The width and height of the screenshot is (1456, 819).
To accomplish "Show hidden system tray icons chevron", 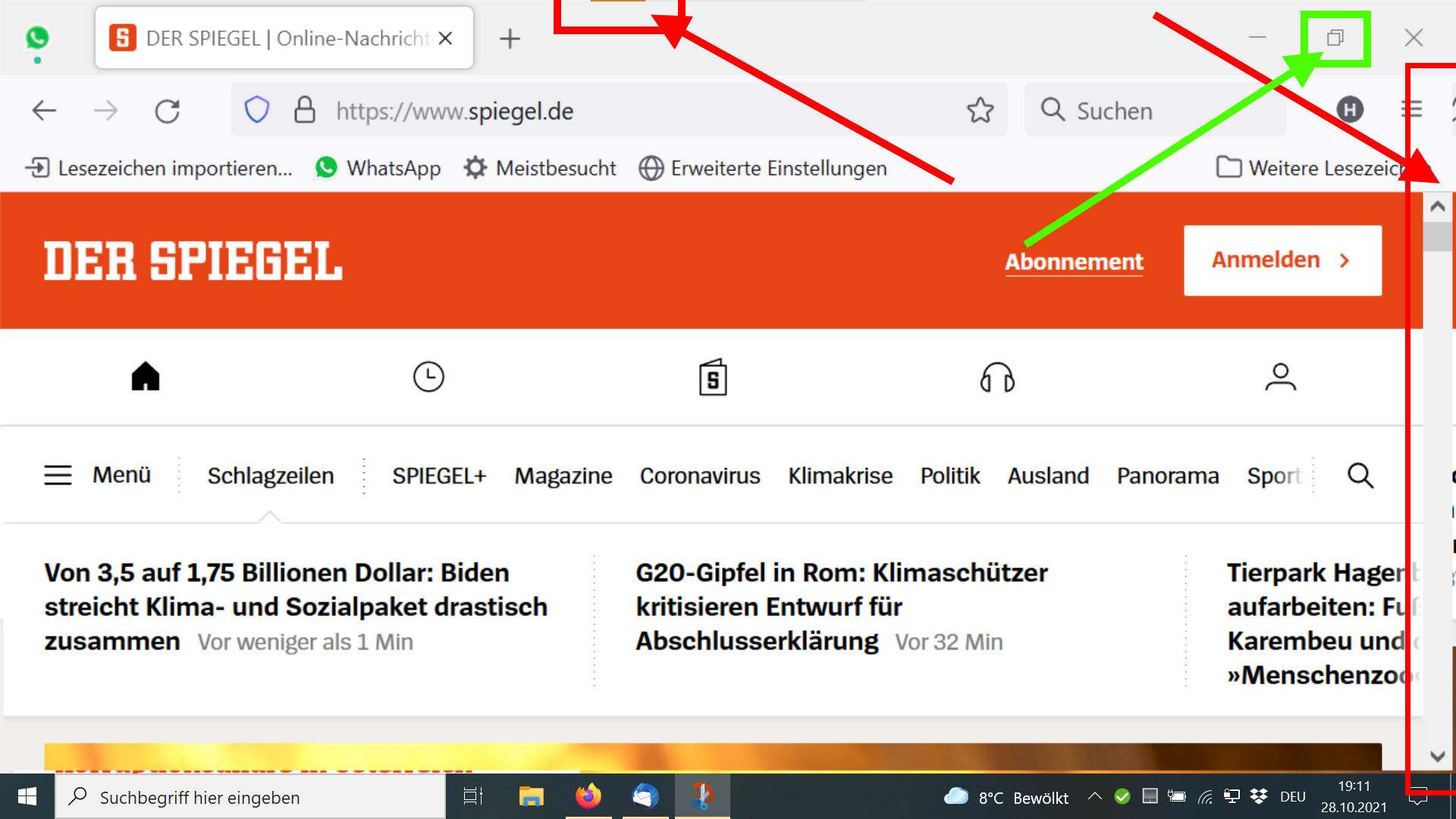I will (x=1094, y=796).
